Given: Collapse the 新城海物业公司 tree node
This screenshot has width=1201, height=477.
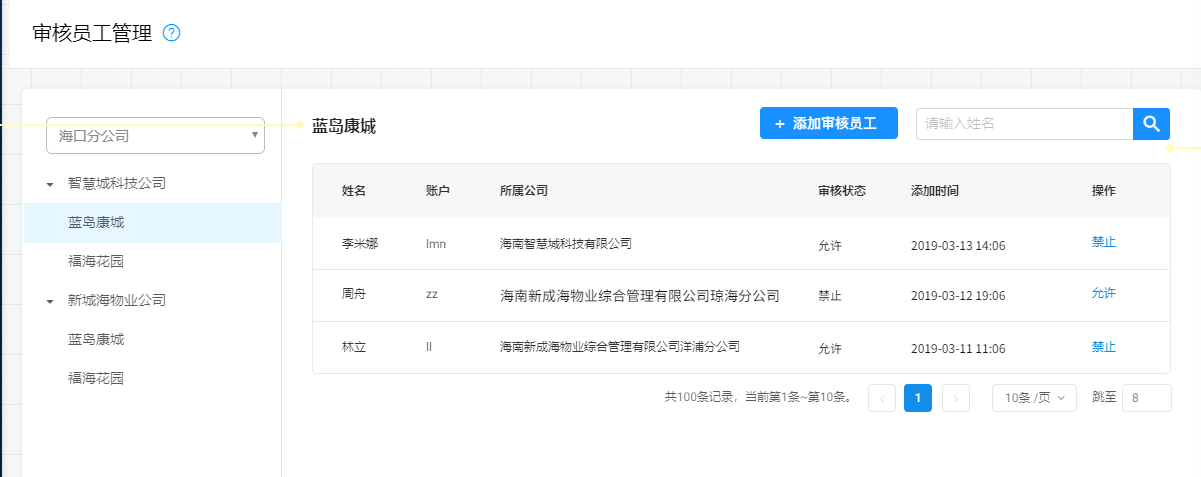Looking at the screenshot, I should (x=50, y=301).
